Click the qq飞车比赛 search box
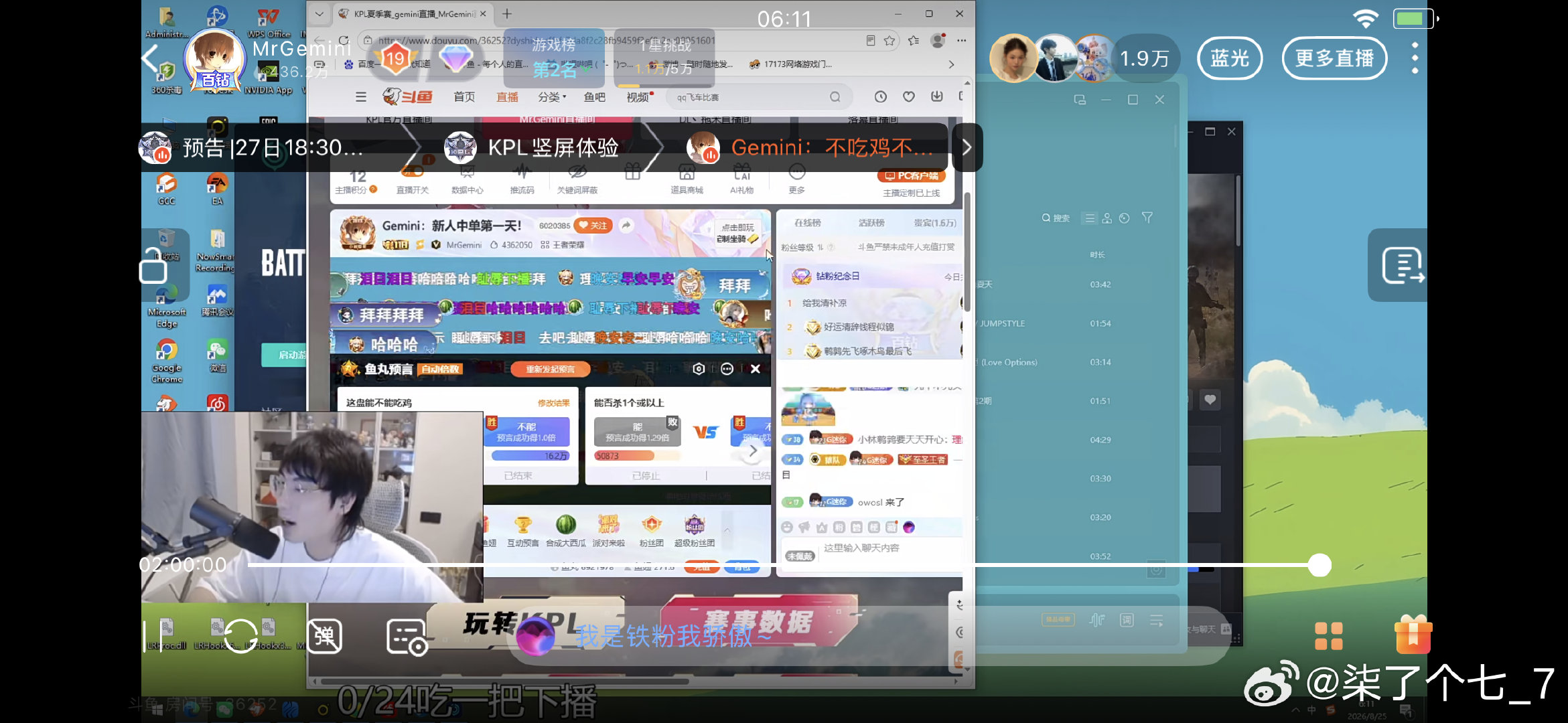The height and width of the screenshot is (723, 1568). (x=759, y=97)
